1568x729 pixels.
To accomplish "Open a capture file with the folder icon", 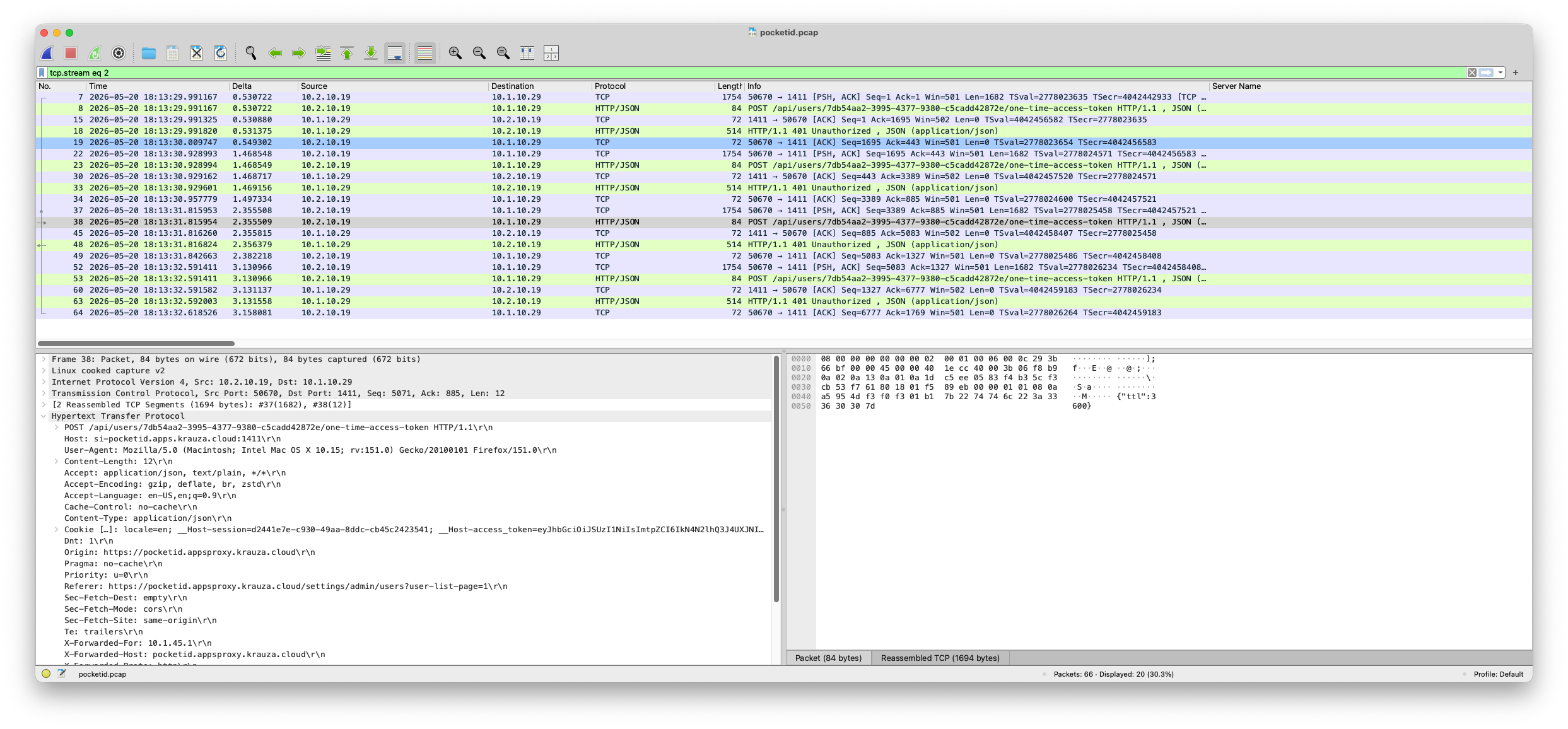I will tap(149, 53).
